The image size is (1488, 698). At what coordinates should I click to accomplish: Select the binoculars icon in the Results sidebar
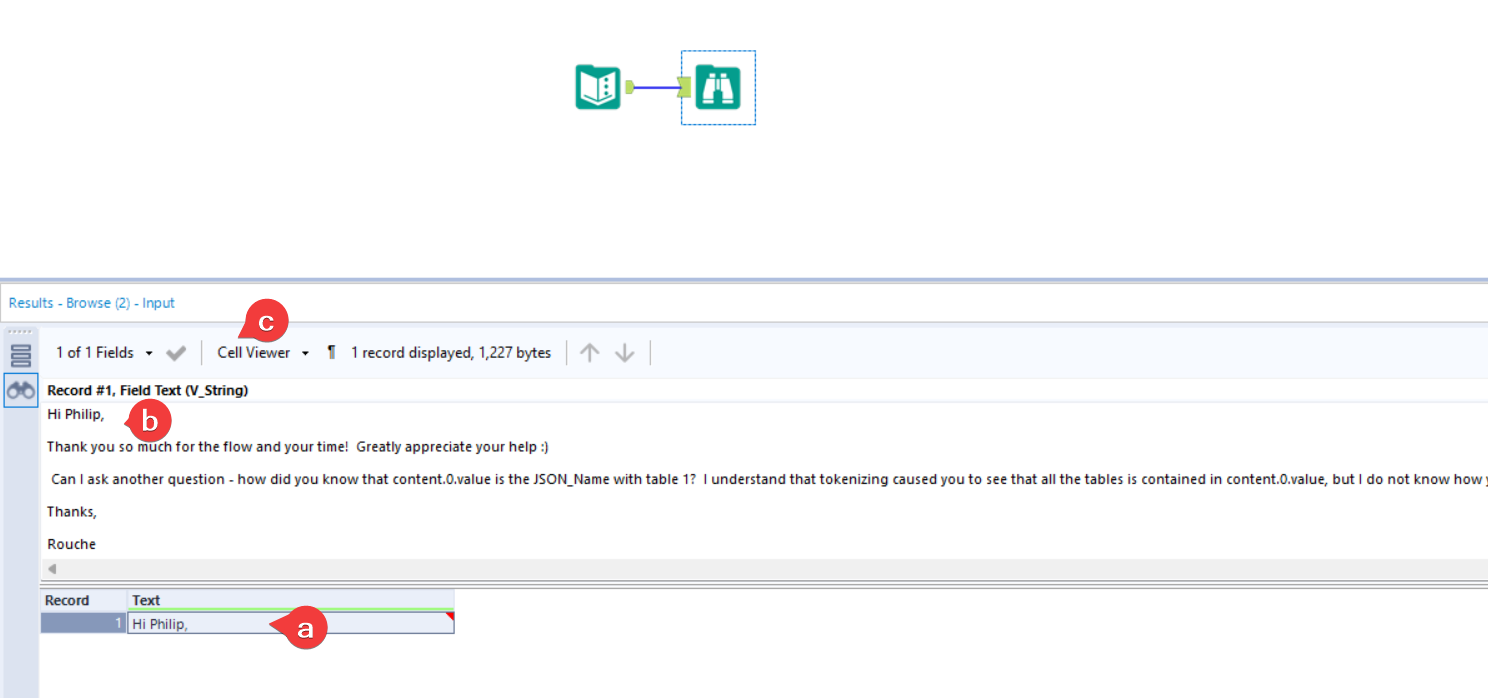[20, 390]
